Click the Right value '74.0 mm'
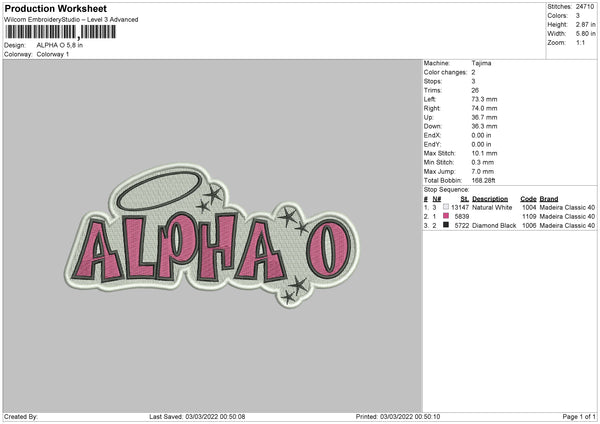Image resolution: width=600 pixels, height=424 pixels. point(484,108)
